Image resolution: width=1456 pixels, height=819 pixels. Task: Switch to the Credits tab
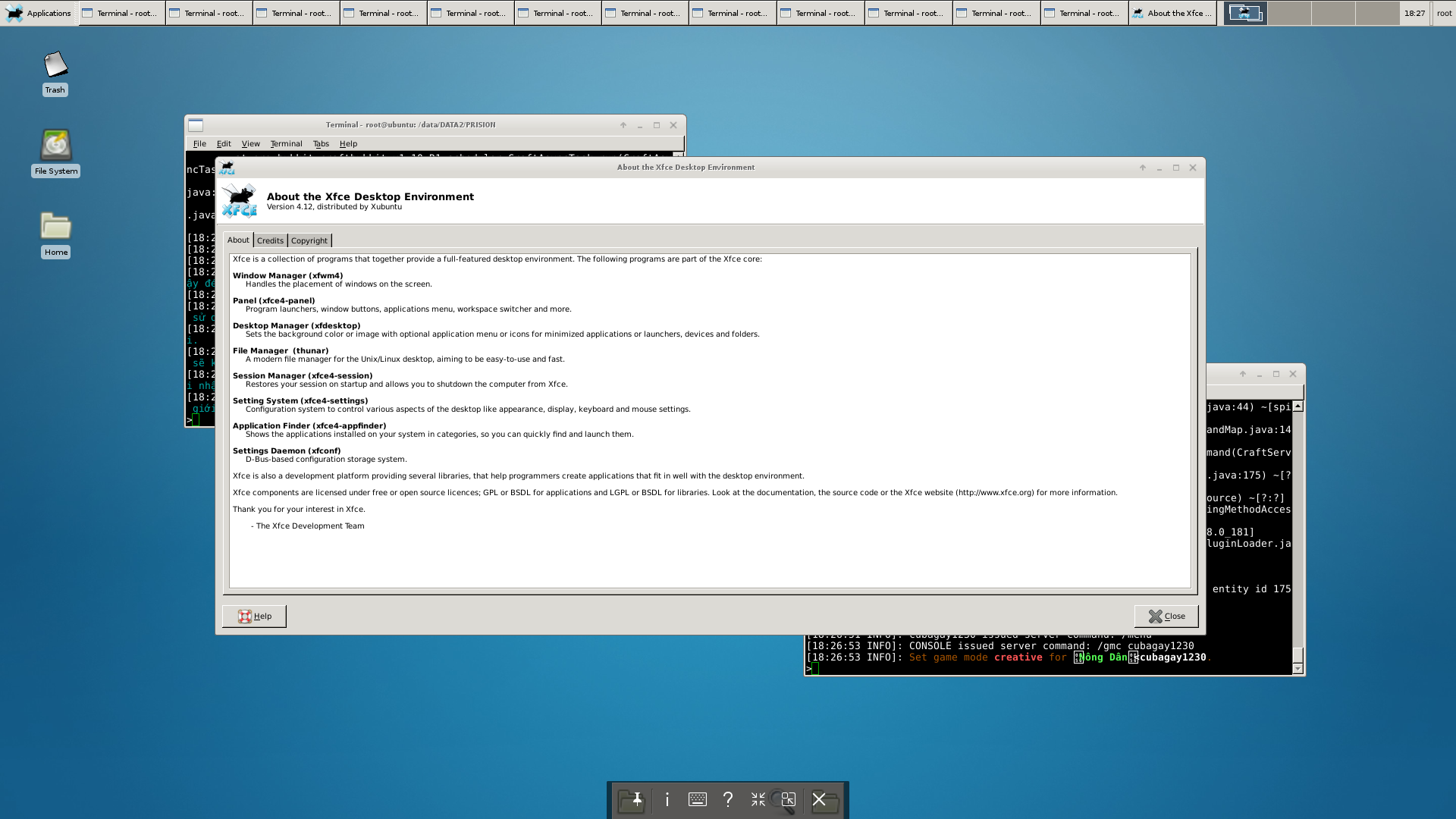click(x=270, y=240)
